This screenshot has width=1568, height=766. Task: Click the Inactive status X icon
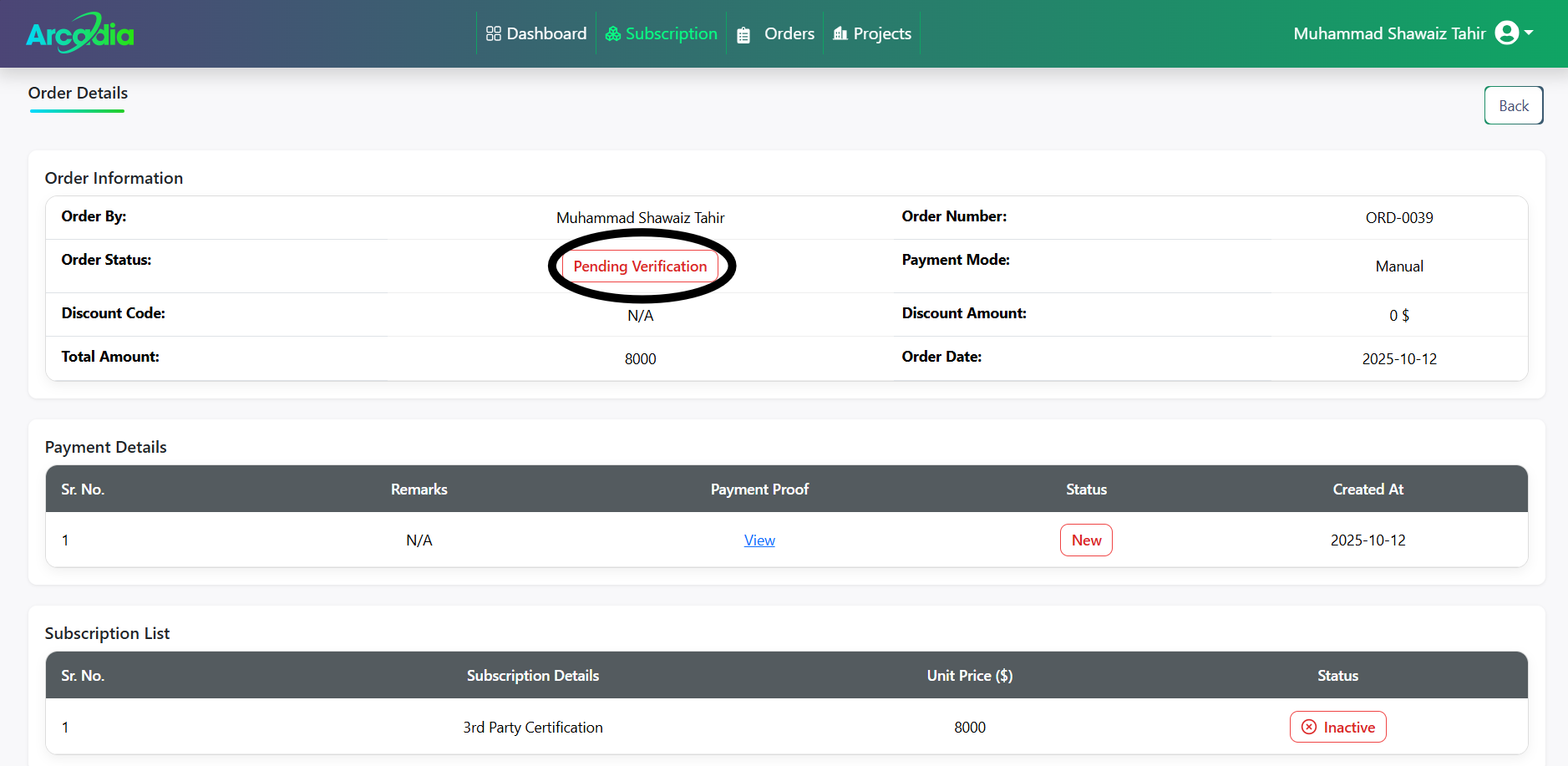[x=1309, y=728]
